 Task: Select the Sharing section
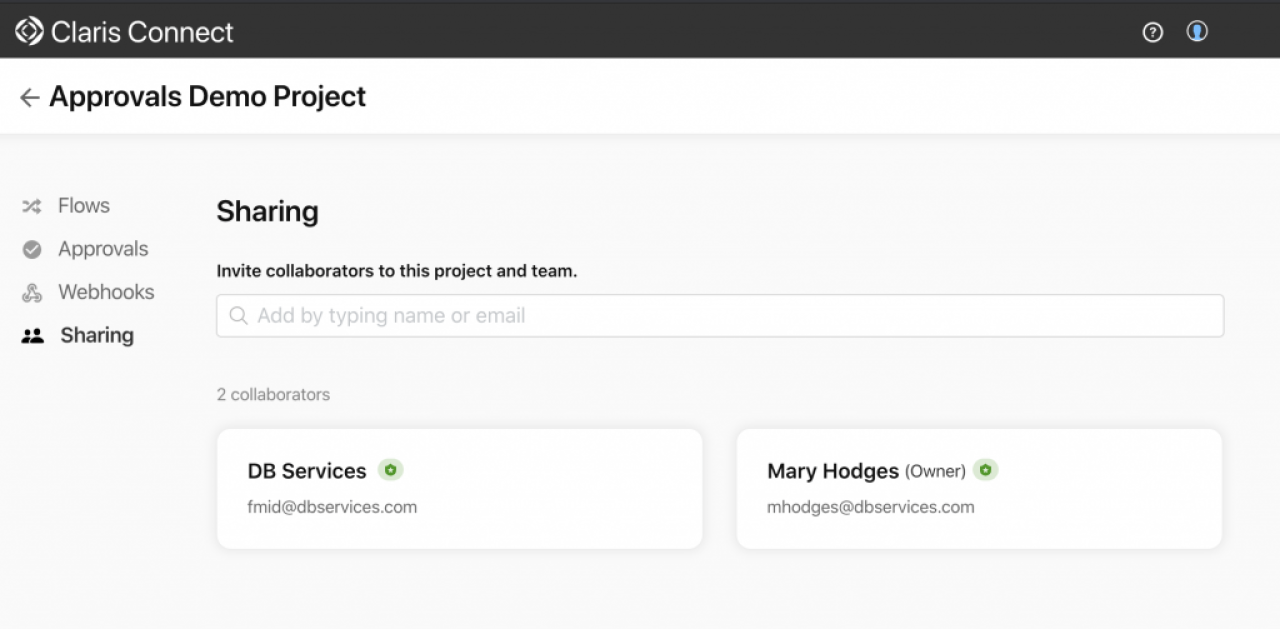pyautogui.click(x=97, y=335)
